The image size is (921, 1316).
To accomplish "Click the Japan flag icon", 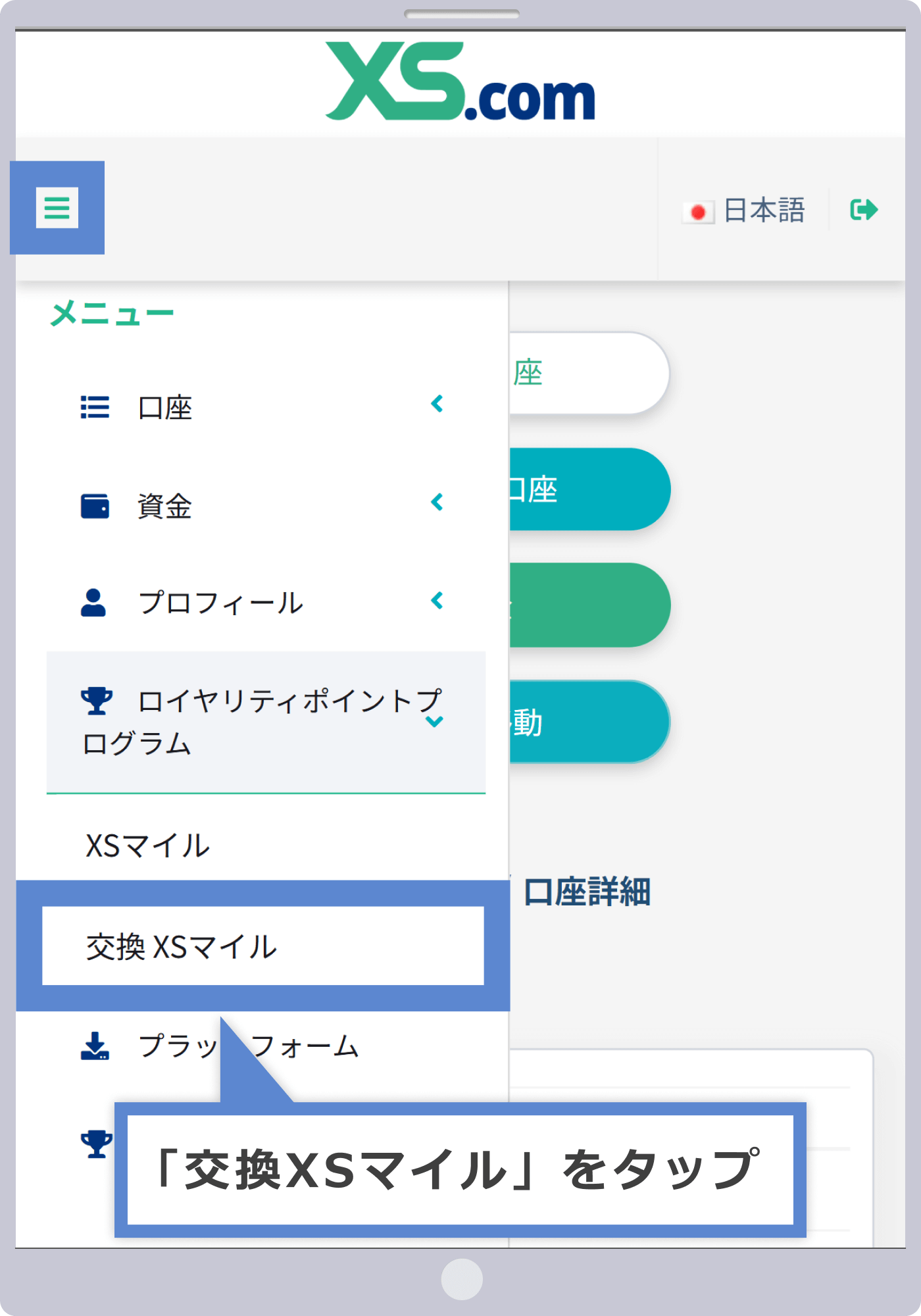I will point(698,212).
